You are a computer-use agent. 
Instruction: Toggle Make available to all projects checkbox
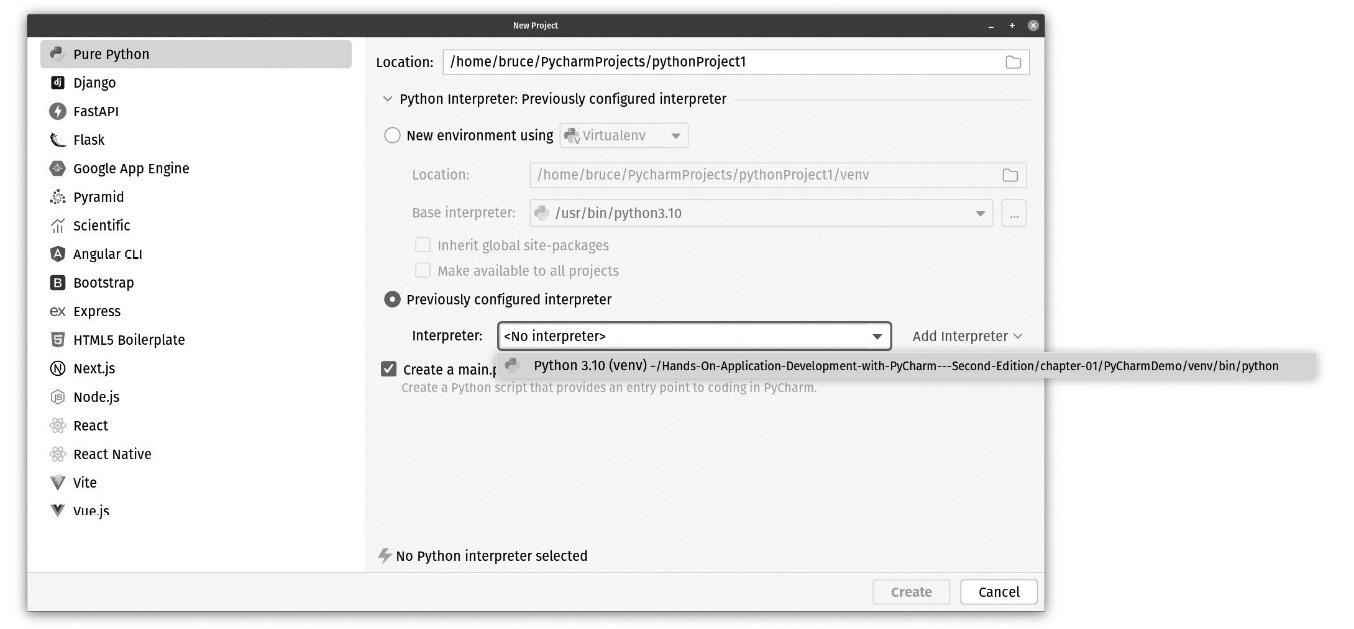click(x=422, y=270)
